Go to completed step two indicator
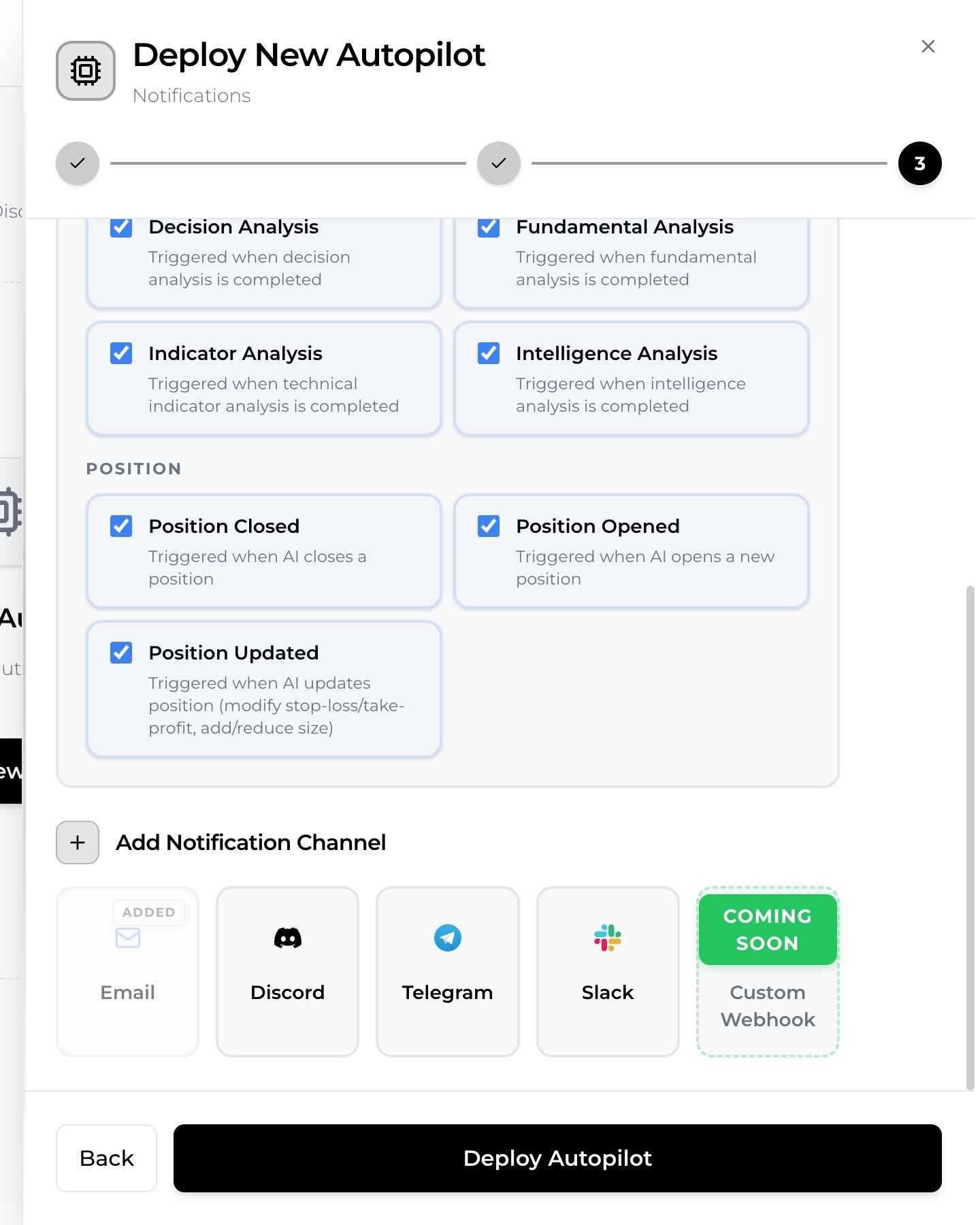This screenshot has width=980, height=1225. tap(499, 163)
